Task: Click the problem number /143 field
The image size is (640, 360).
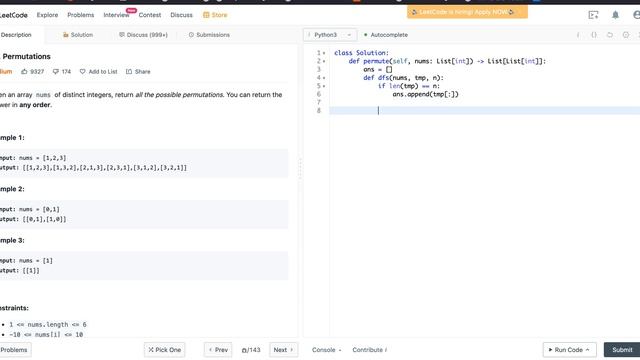Action: coord(251,350)
